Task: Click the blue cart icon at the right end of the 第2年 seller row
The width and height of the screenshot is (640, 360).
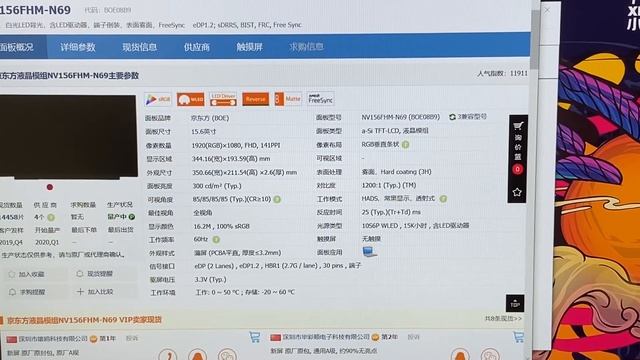Action: tap(519, 337)
